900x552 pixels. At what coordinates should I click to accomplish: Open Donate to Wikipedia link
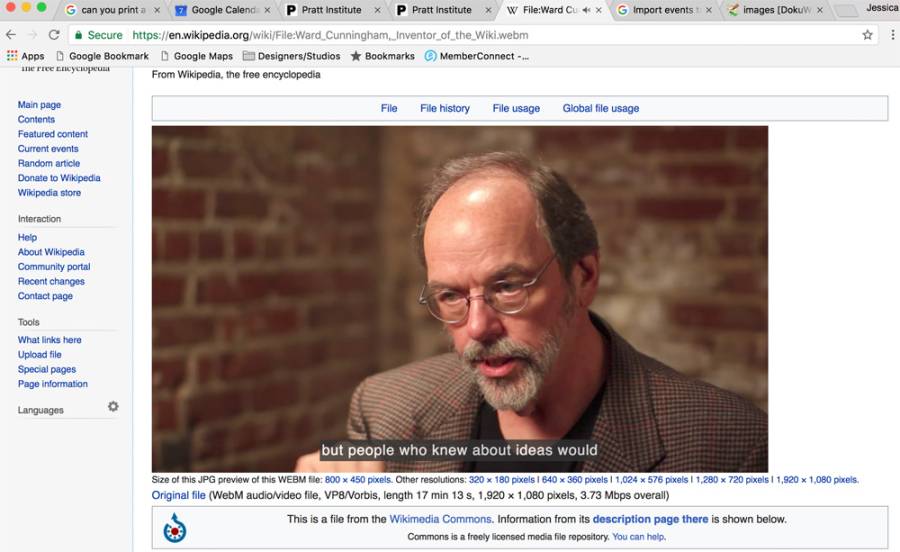(59, 178)
